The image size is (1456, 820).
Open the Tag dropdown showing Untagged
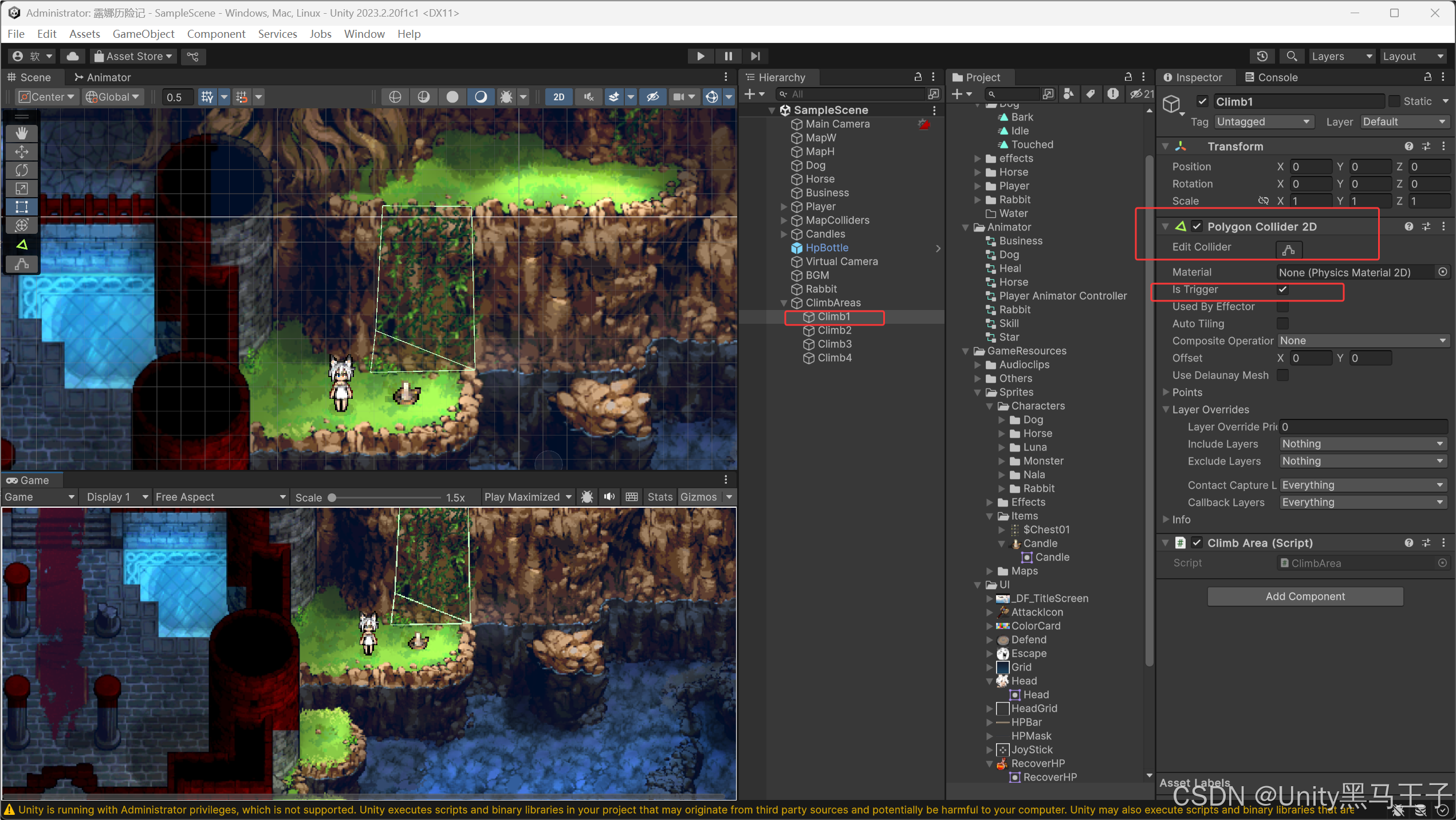(x=1263, y=122)
